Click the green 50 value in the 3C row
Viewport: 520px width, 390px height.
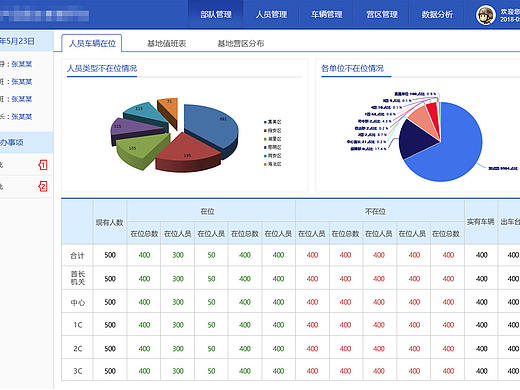point(211,371)
